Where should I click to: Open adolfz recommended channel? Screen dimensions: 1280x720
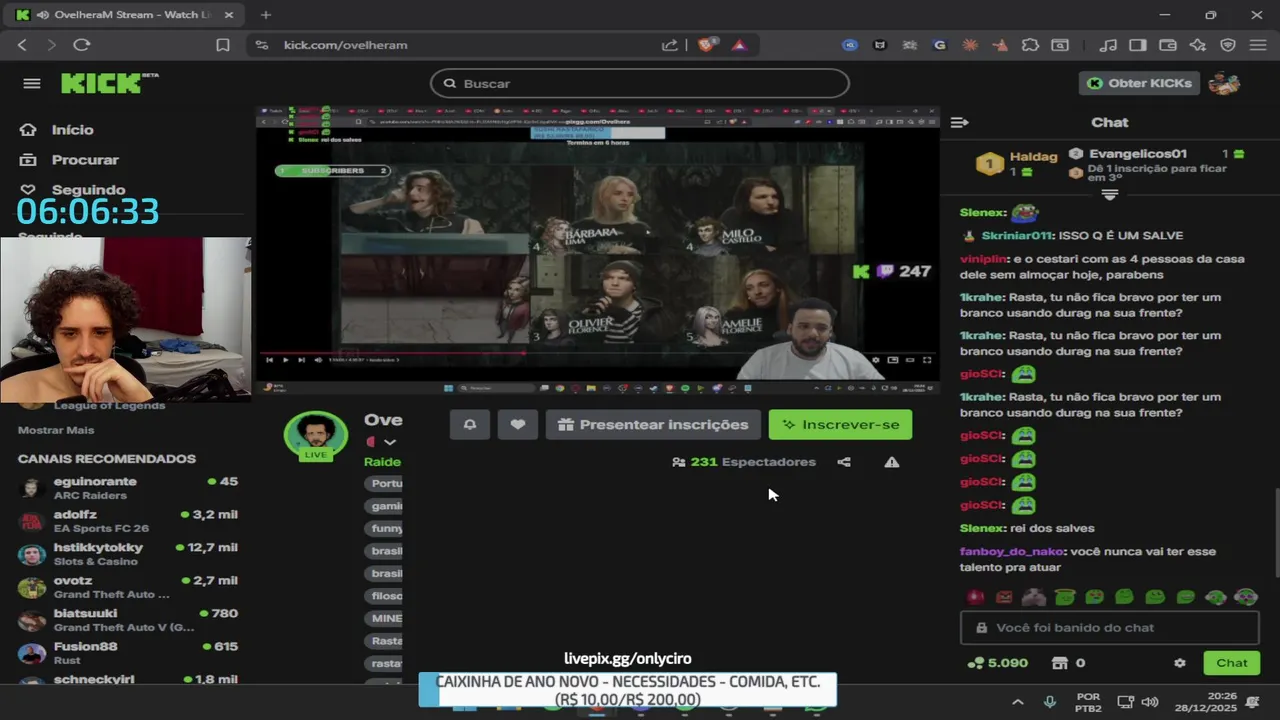(x=128, y=521)
